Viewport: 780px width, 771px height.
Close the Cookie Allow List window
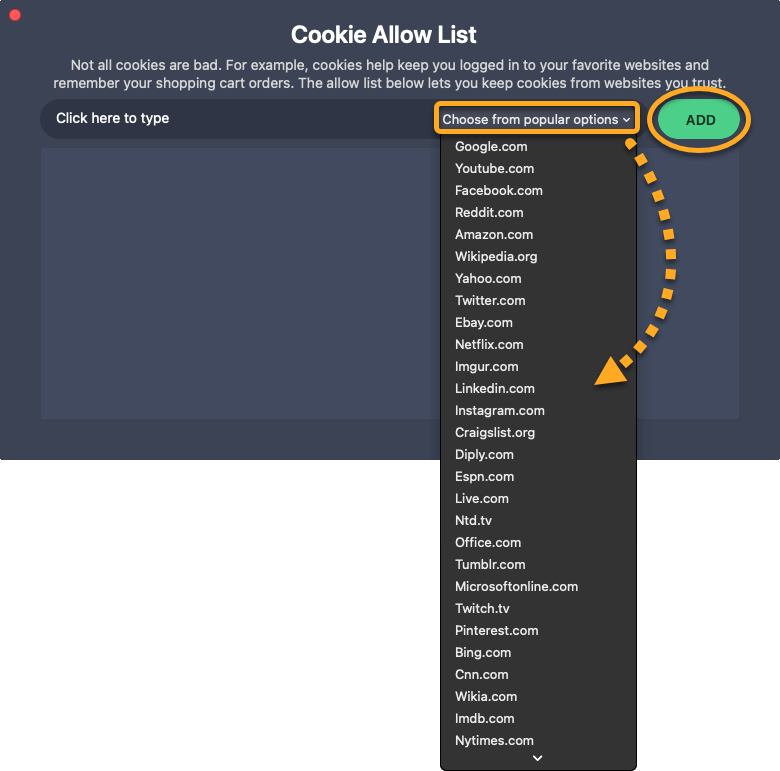pos(15,15)
